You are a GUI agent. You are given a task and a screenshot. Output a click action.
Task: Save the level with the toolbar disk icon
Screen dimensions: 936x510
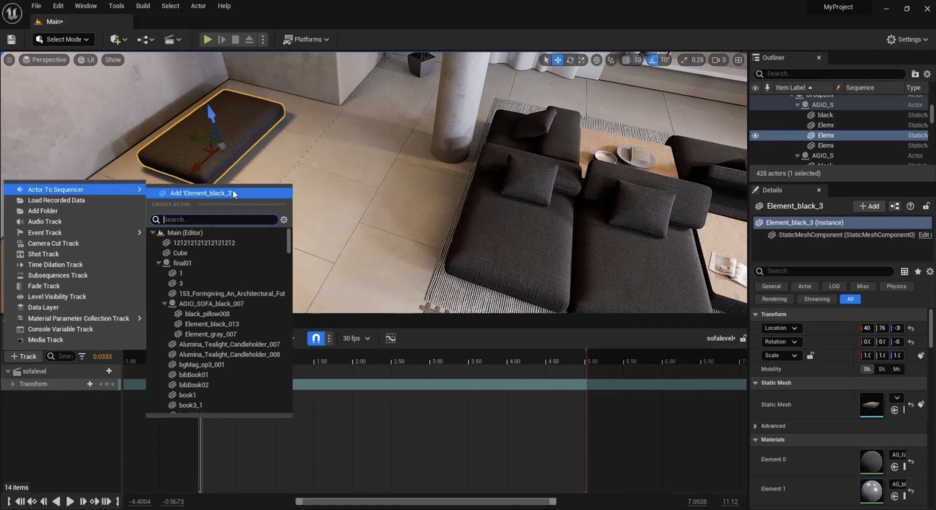[x=11, y=39]
